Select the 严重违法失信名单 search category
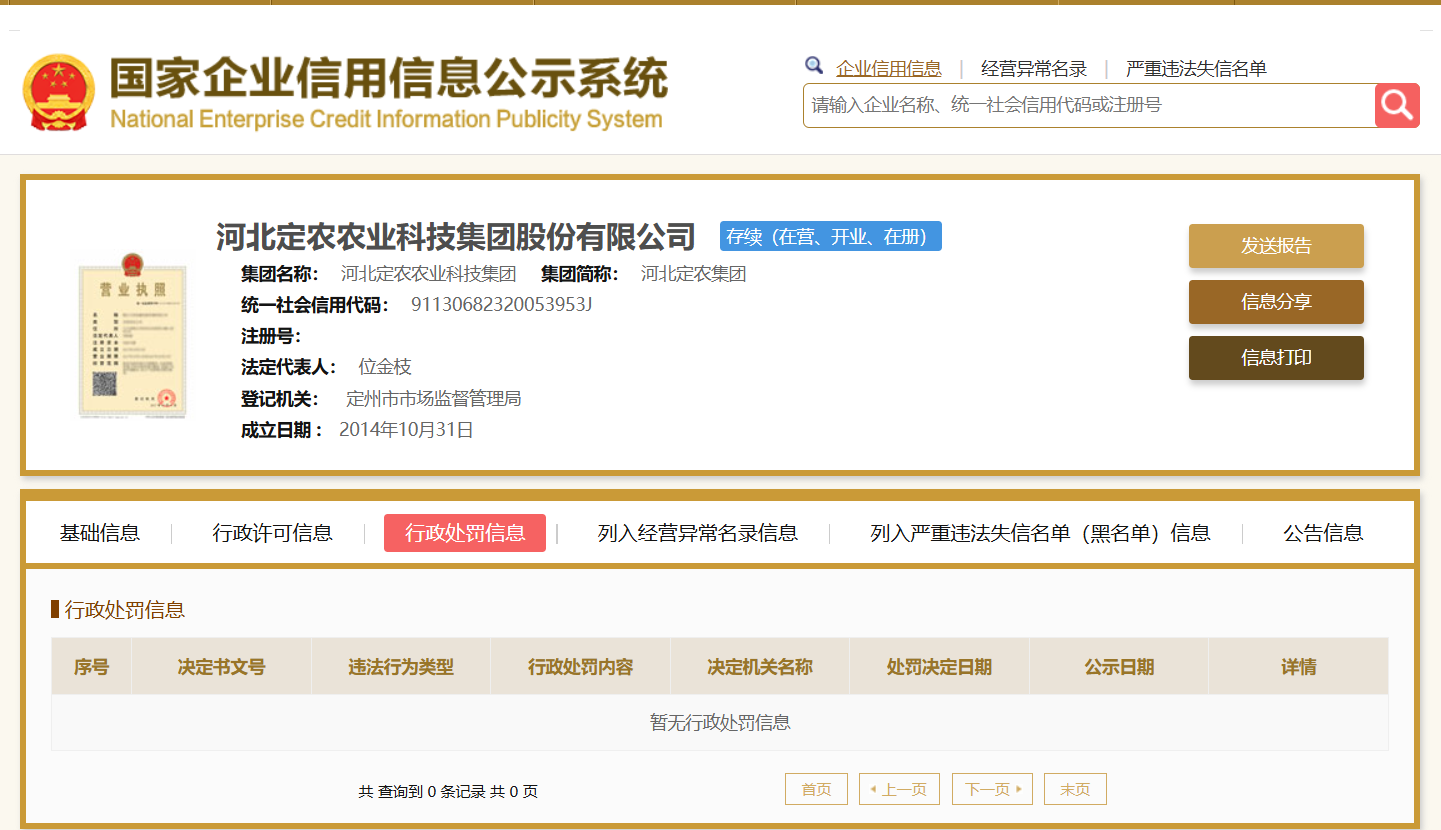 [x=1195, y=68]
